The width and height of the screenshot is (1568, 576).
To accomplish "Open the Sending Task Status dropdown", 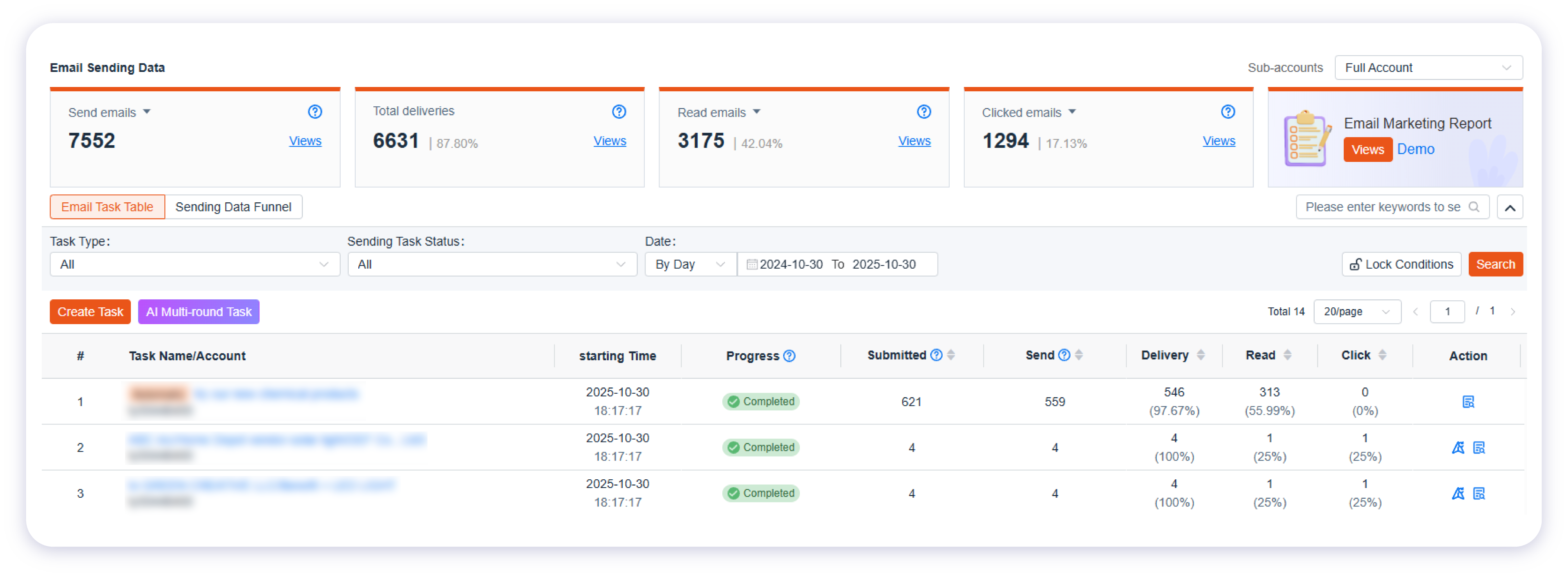I will 492,264.
